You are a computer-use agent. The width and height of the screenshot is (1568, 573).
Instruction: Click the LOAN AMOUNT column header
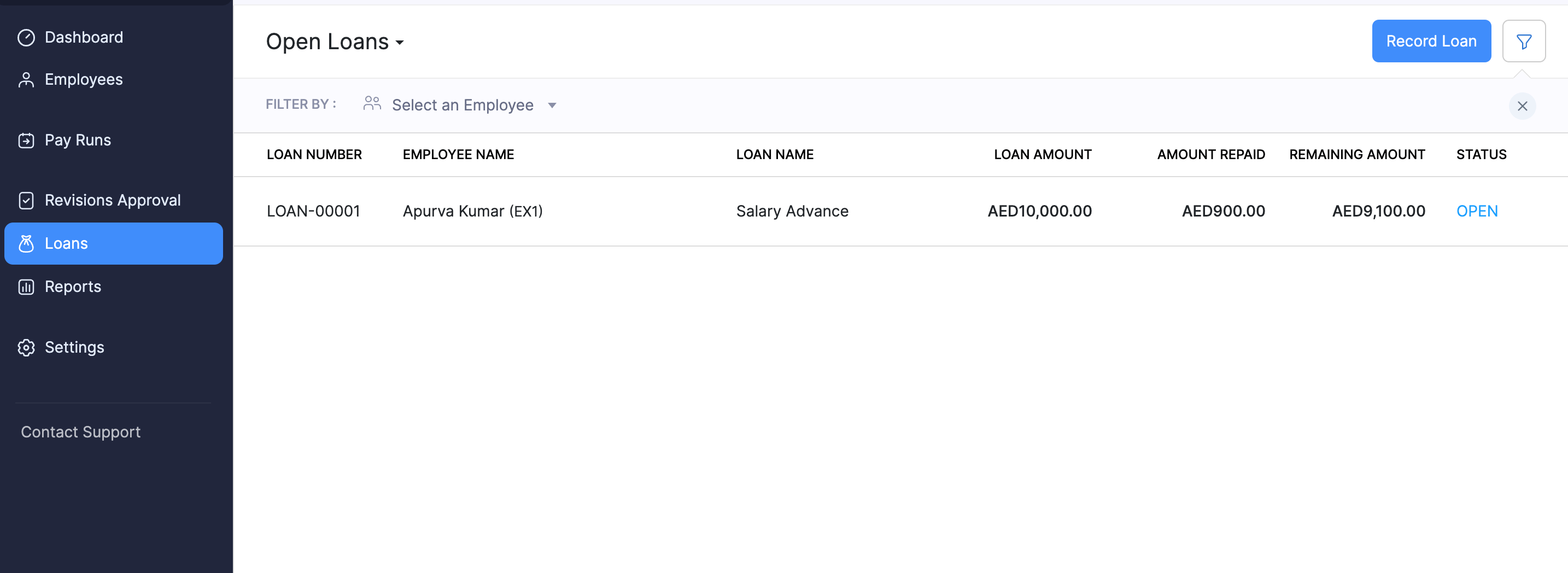coord(1042,154)
